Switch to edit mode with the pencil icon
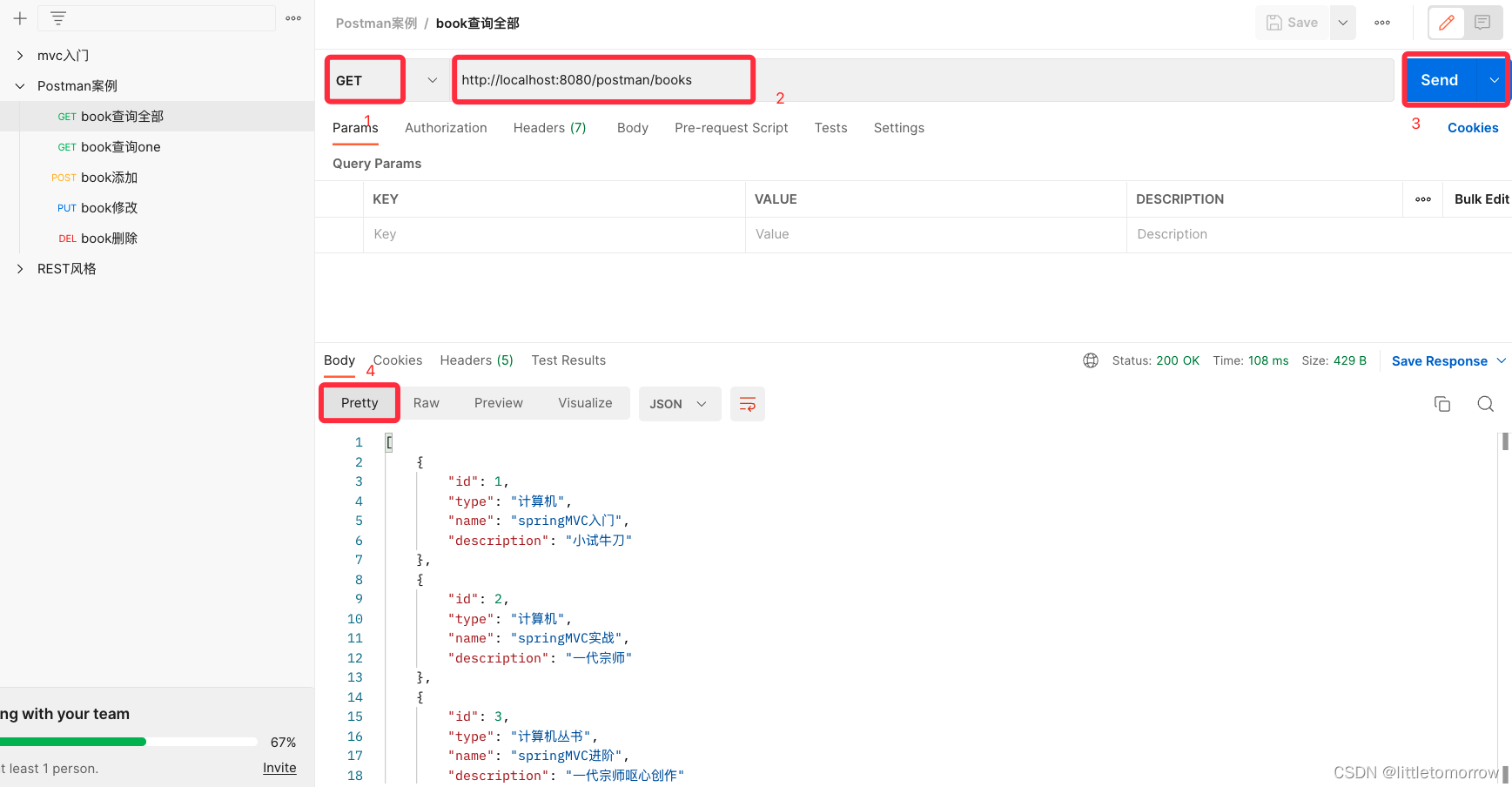The width and height of the screenshot is (1512, 787). 1447,23
